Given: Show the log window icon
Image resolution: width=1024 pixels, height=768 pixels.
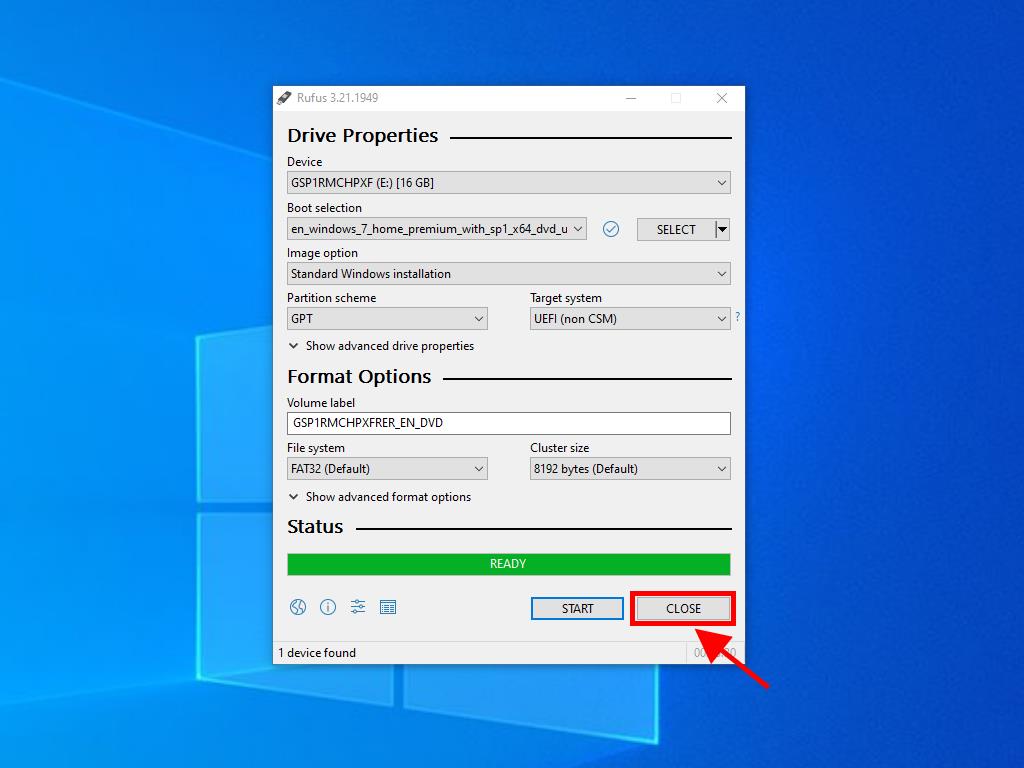Looking at the screenshot, I should click(388, 607).
